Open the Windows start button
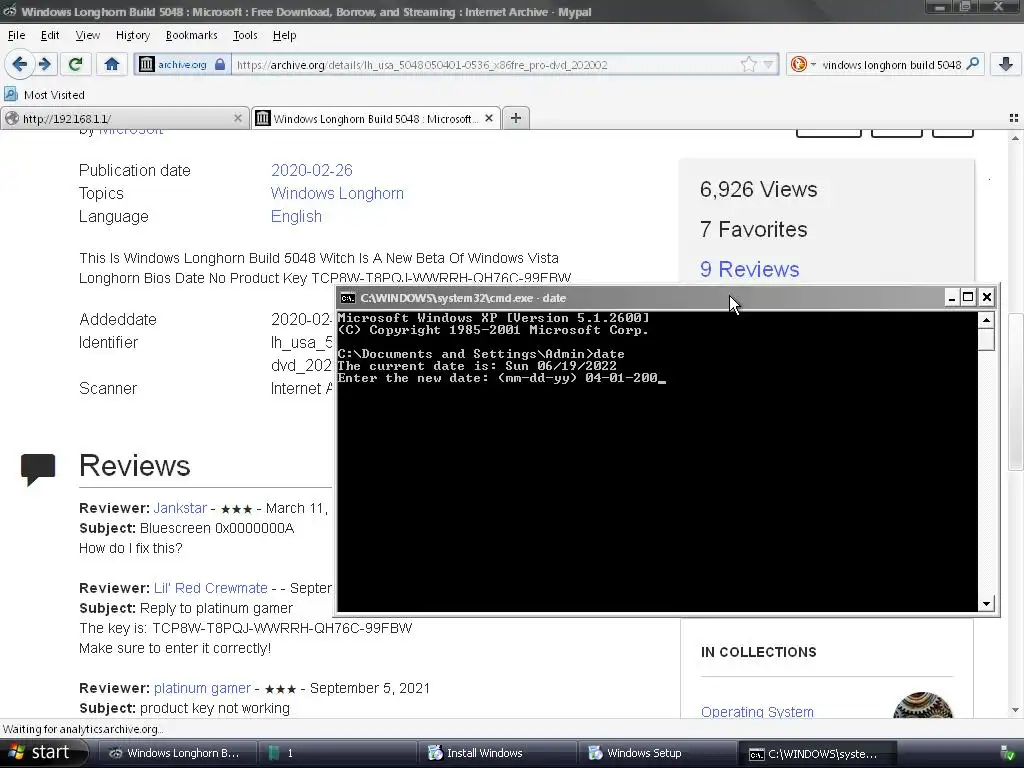The height and width of the screenshot is (768, 1024). tap(43, 753)
